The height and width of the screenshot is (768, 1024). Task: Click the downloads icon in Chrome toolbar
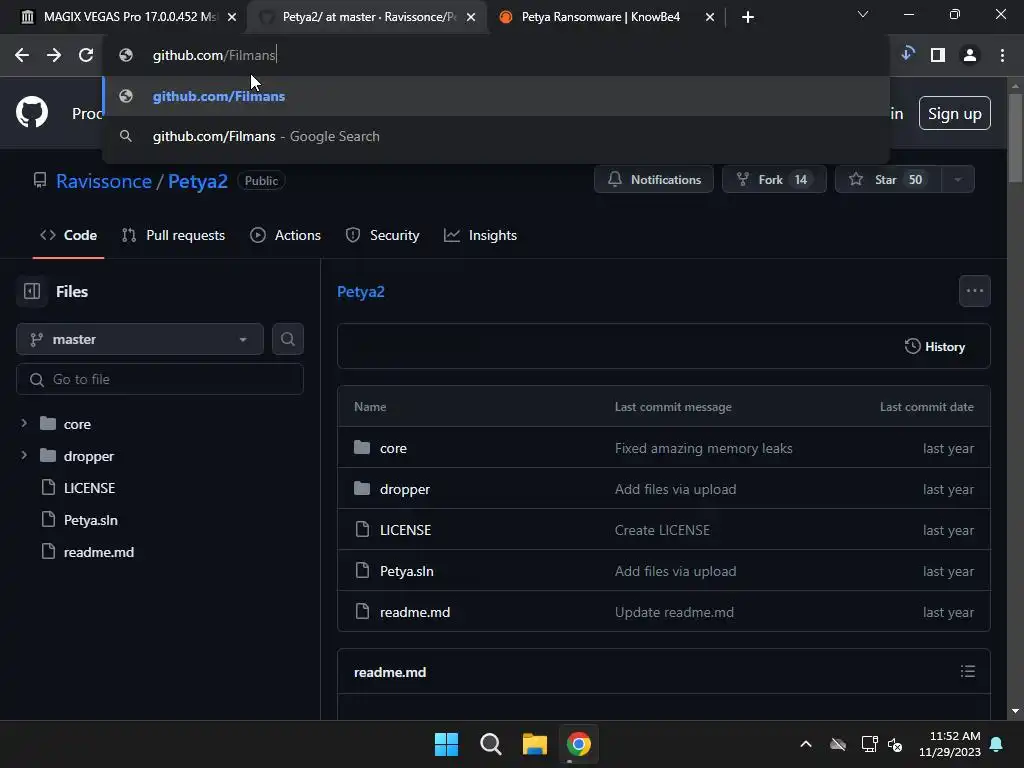(907, 54)
